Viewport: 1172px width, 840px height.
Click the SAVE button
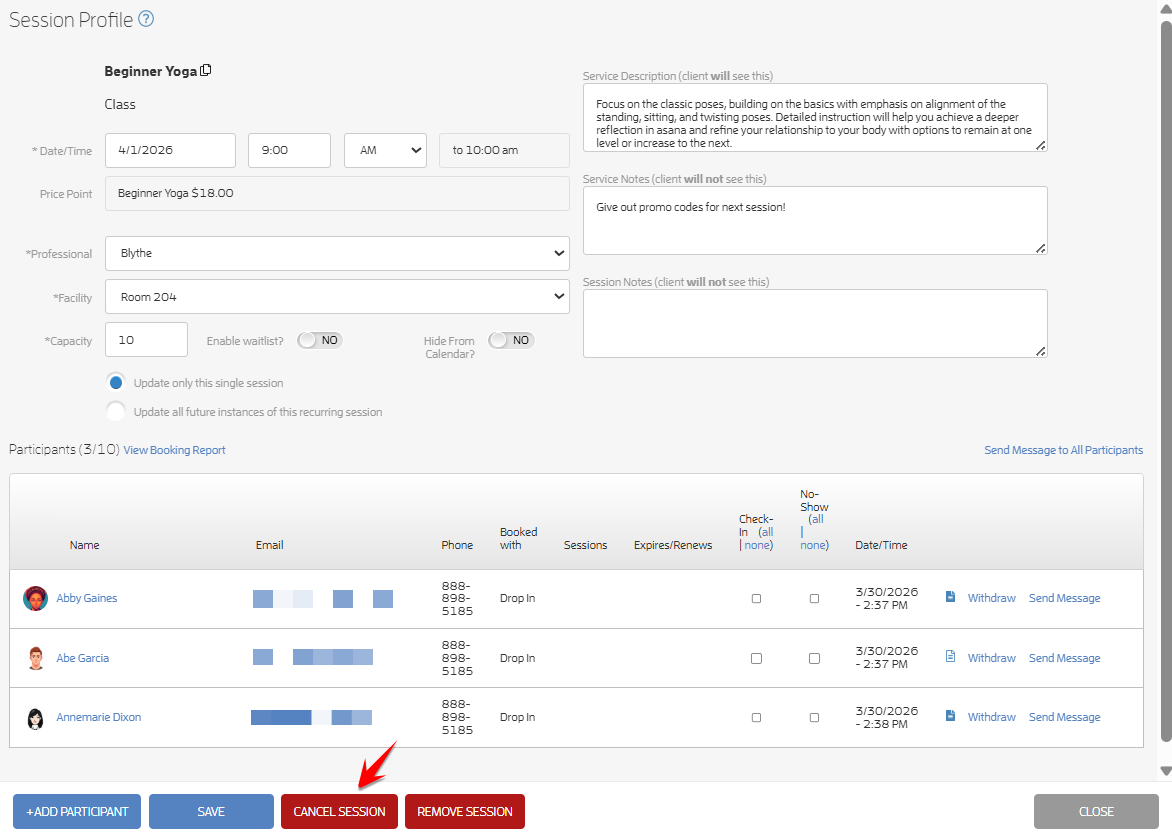[211, 812]
